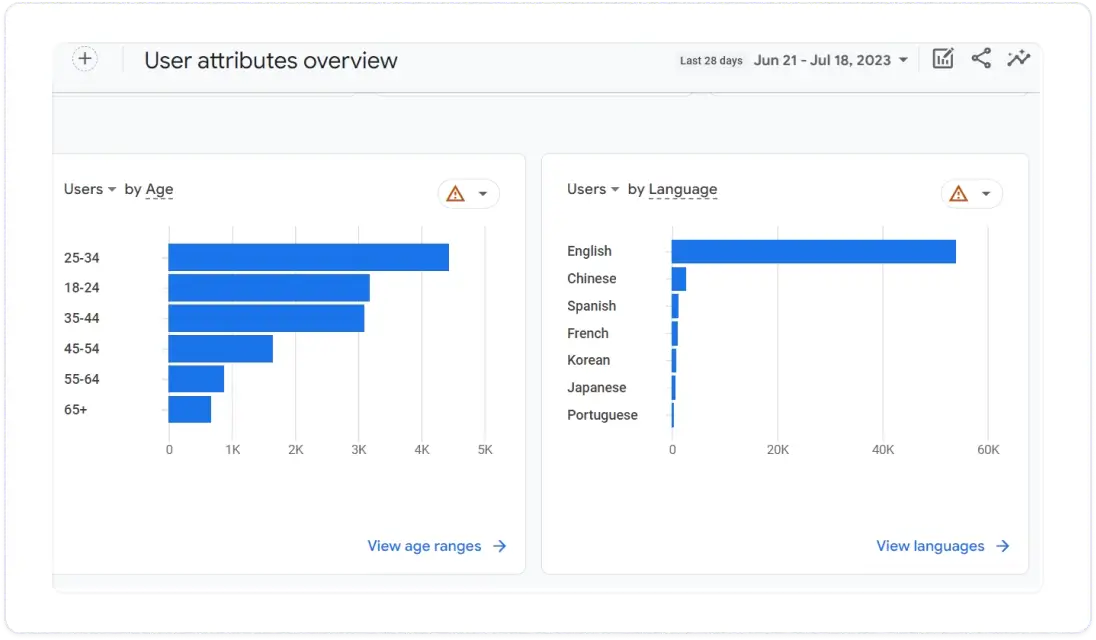Open the Users metric dropdown on Language card
1096x640 pixels.
(593, 189)
